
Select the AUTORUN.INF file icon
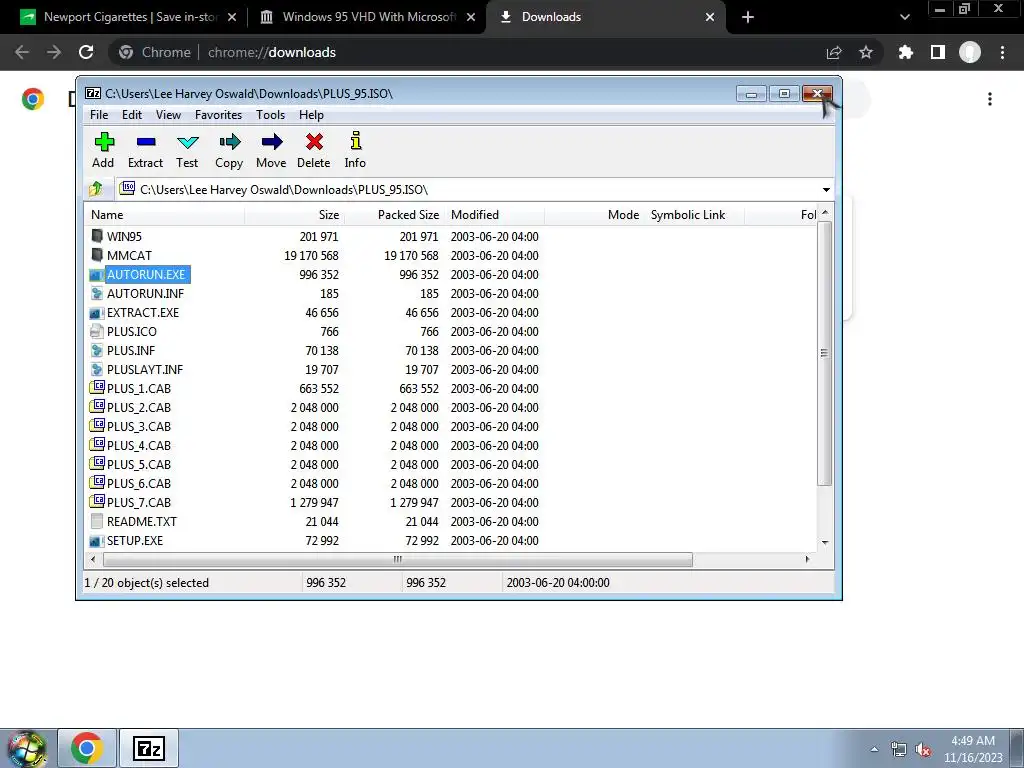(x=97, y=293)
